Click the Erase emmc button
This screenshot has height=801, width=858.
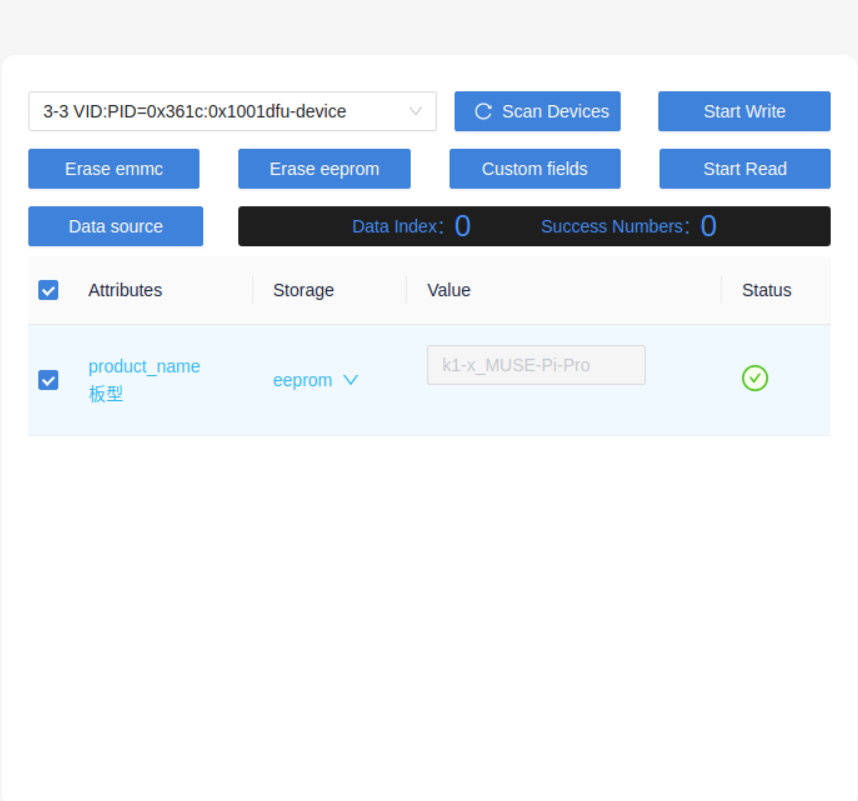(x=114, y=169)
